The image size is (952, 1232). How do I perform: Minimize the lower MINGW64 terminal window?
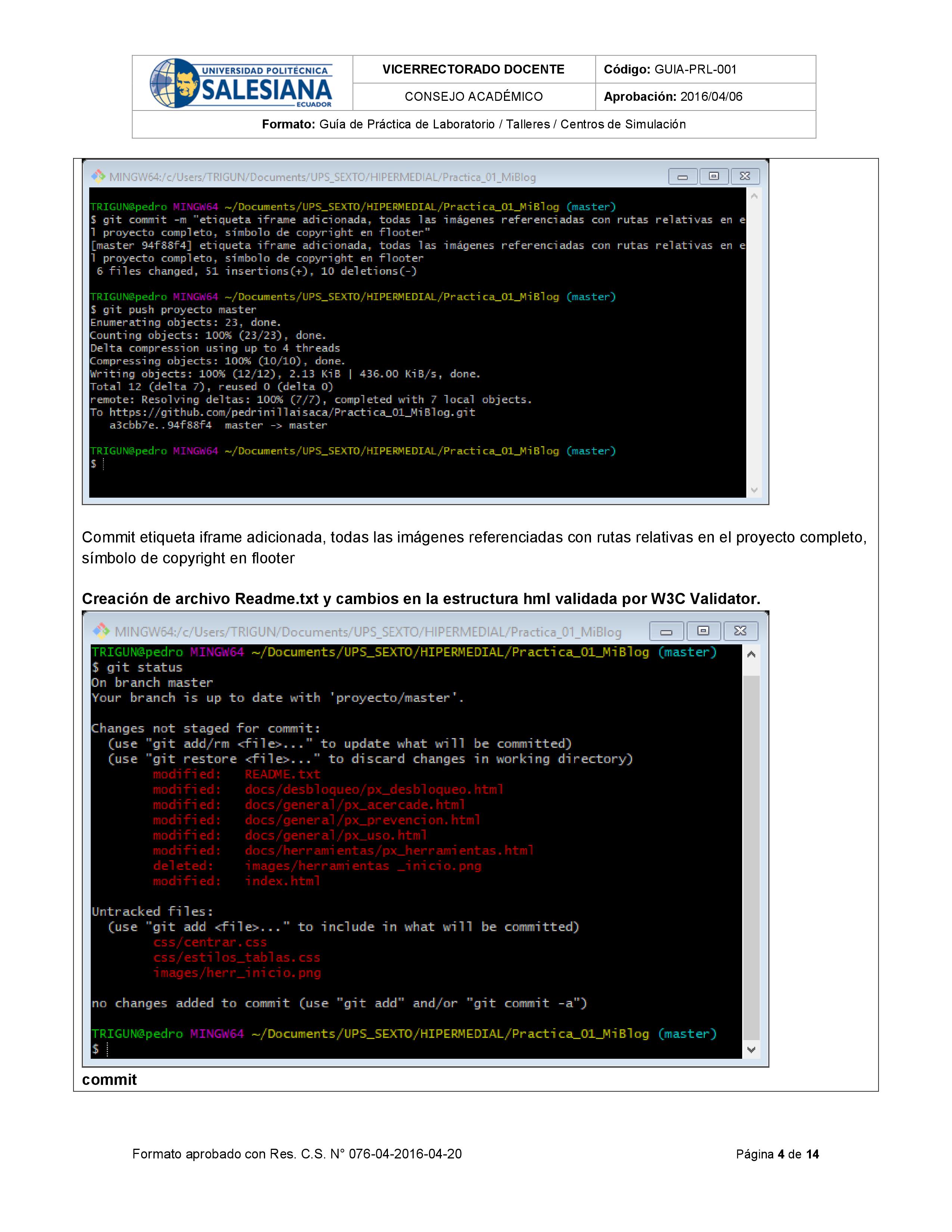(666, 631)
